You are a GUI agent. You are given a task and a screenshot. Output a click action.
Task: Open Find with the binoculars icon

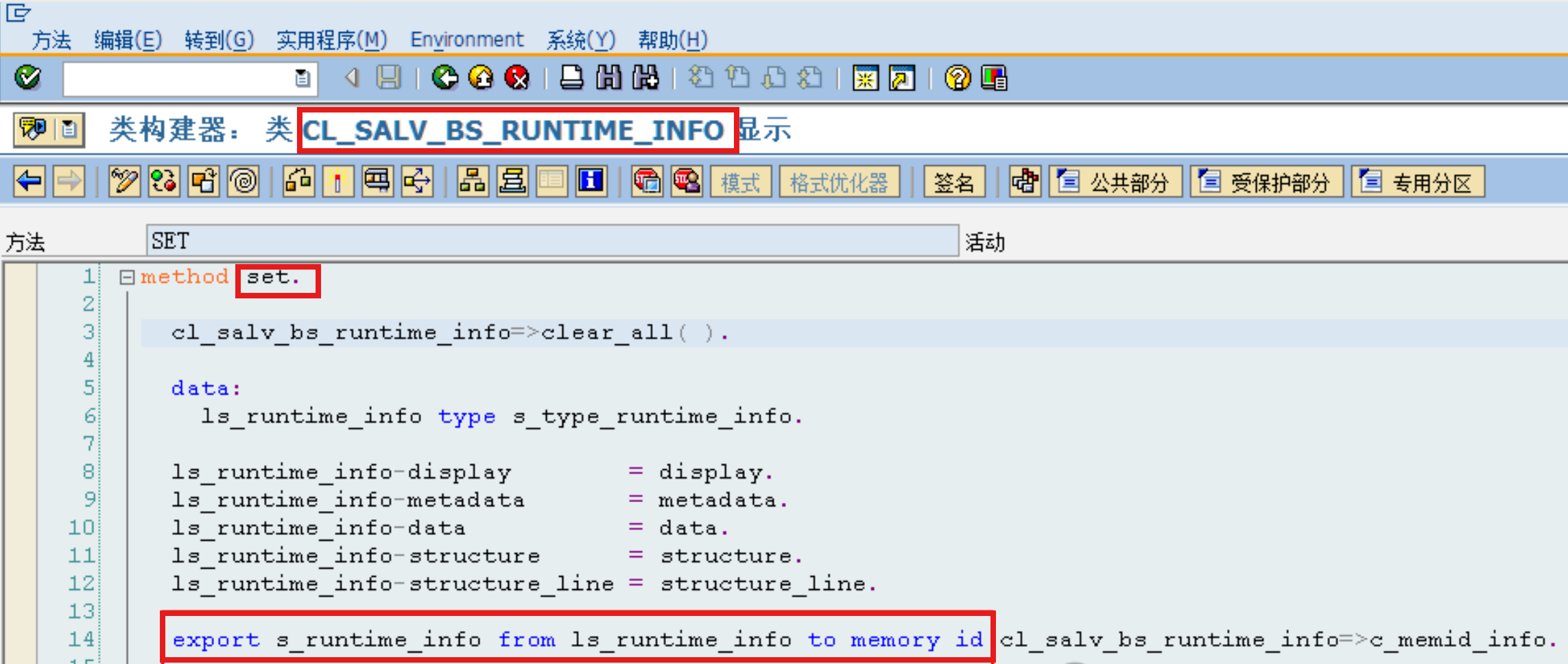pyautogui.click(x=607, y=78)
